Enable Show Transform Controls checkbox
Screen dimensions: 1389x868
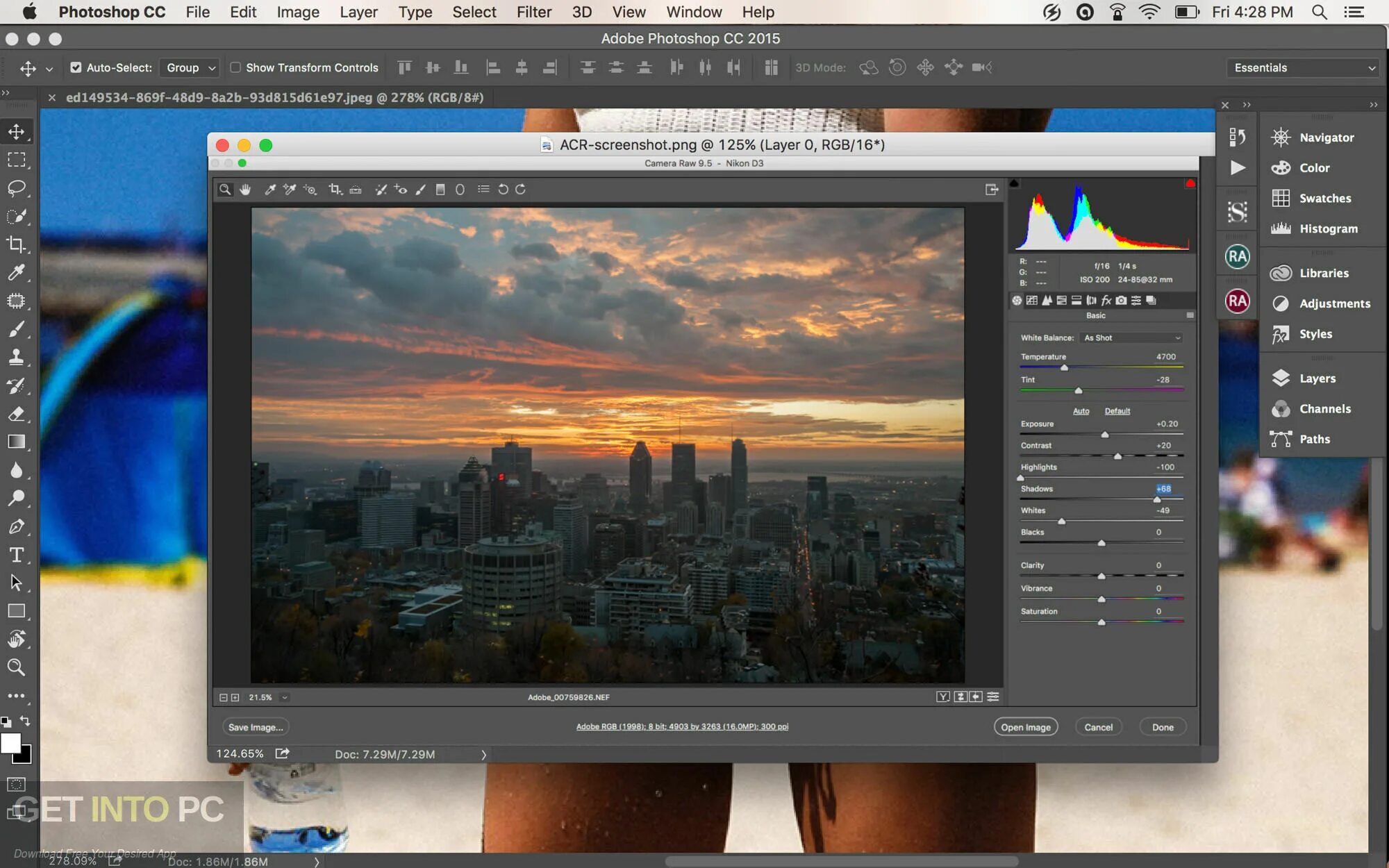coord(235,67)
